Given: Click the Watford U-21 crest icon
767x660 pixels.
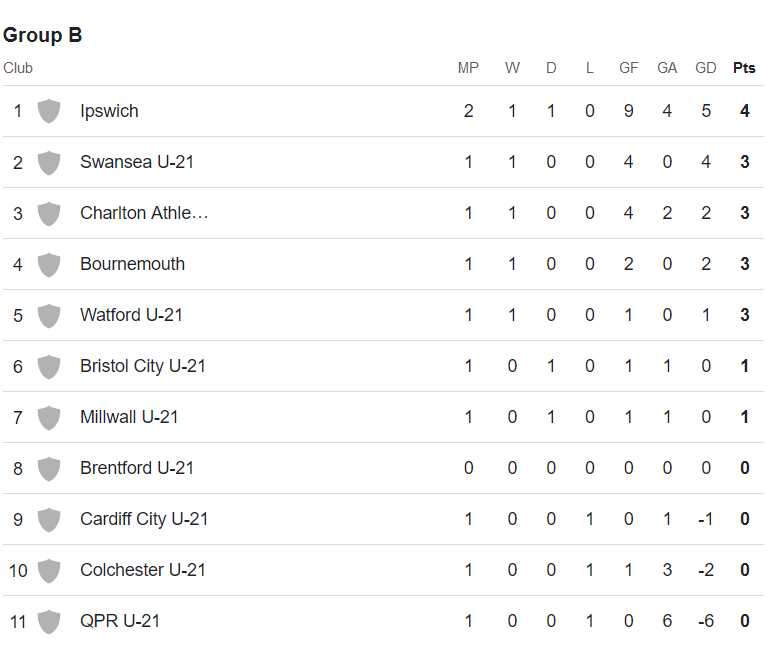Looking at the screenshot, I should (x=49, y=315).
